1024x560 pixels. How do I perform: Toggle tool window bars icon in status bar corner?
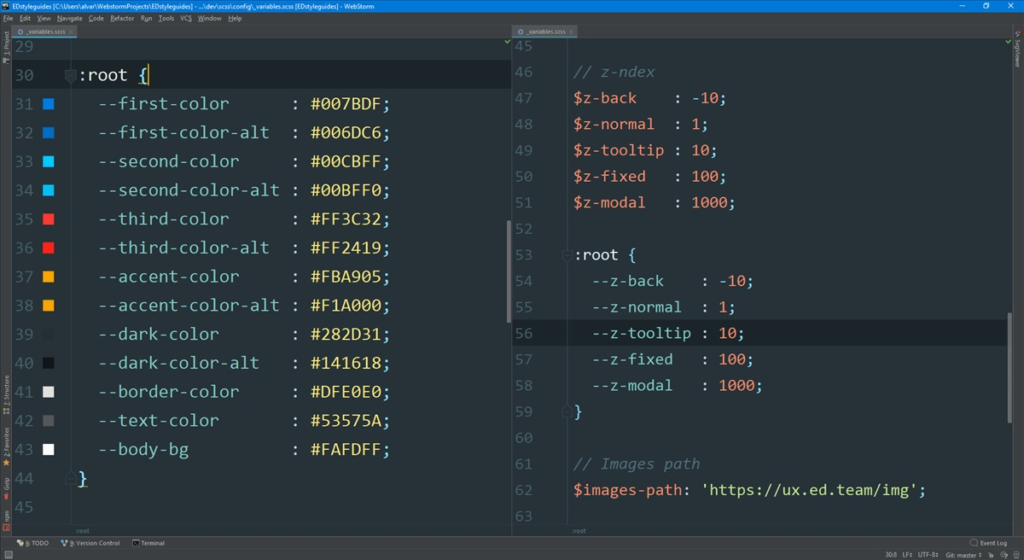(6, 554)
